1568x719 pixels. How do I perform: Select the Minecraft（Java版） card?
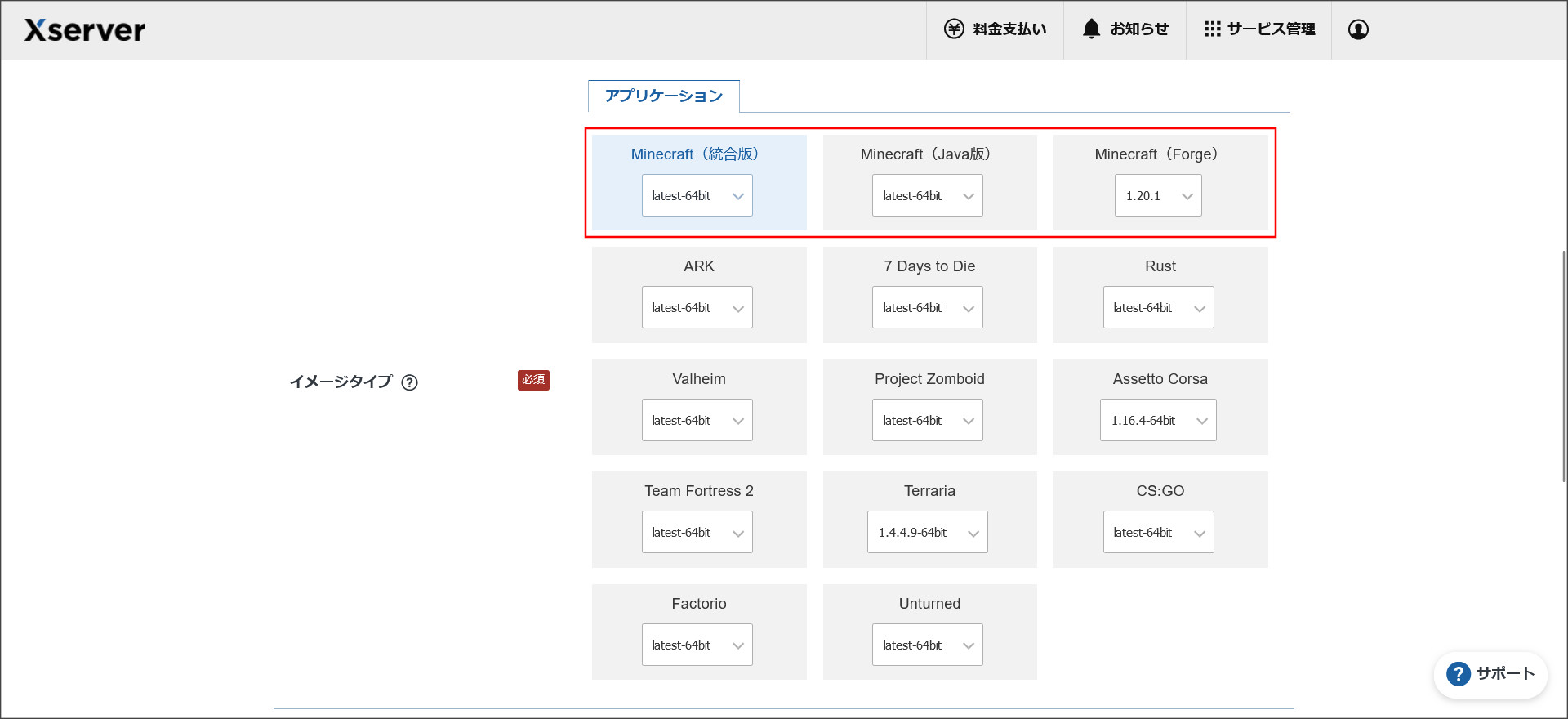click(929, 182)
